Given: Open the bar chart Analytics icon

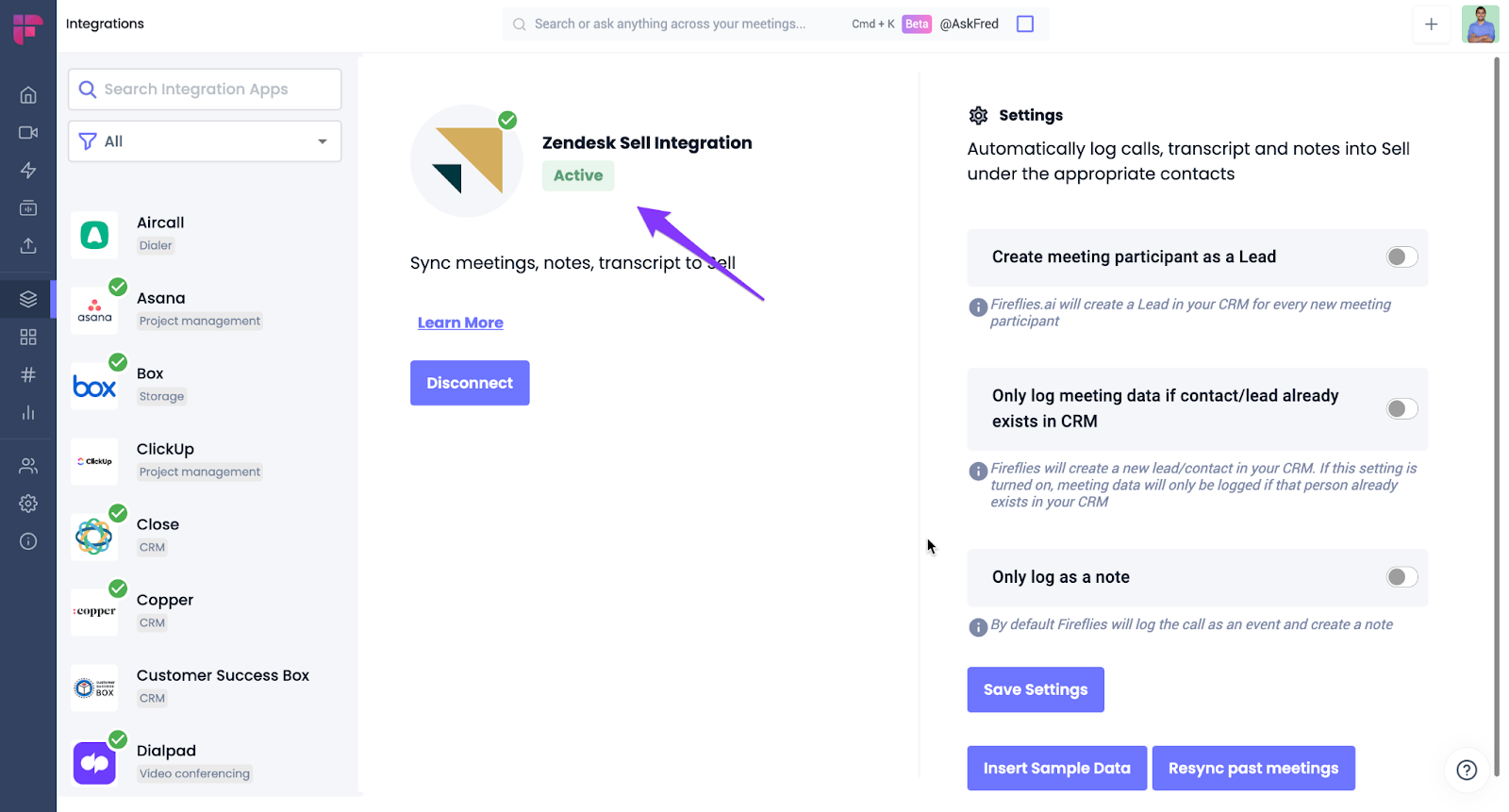Looking at the screenshot, I should pos(28,413).
